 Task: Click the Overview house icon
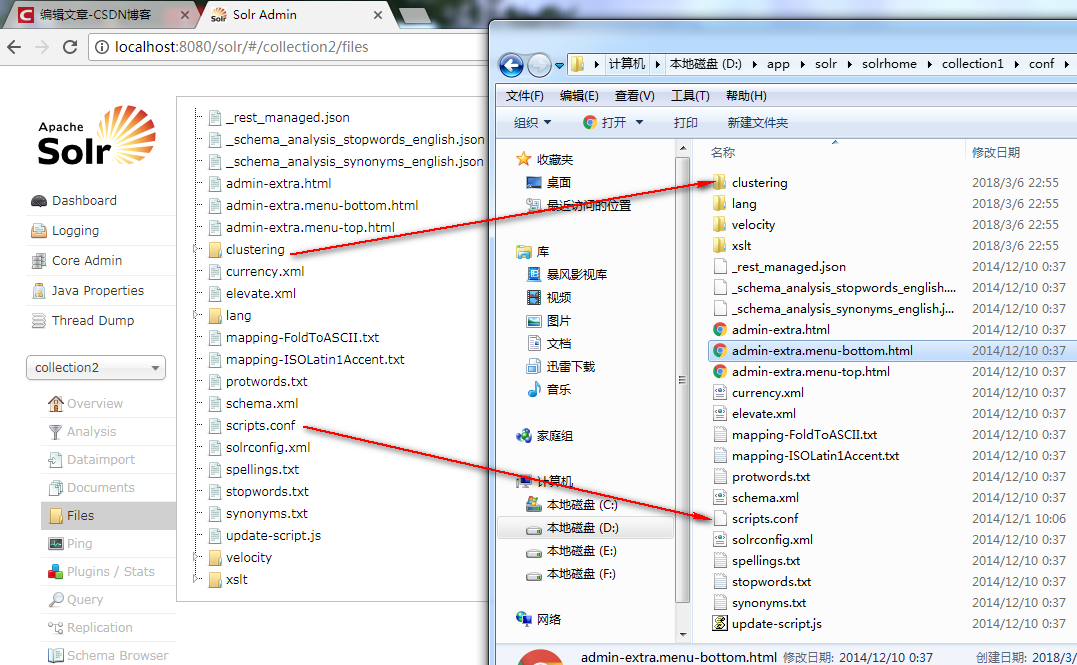tap(56, 404)
